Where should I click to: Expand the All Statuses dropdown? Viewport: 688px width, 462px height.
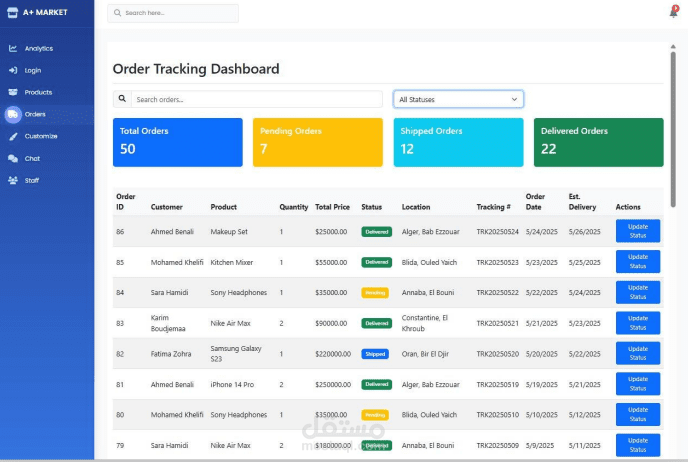458,99
